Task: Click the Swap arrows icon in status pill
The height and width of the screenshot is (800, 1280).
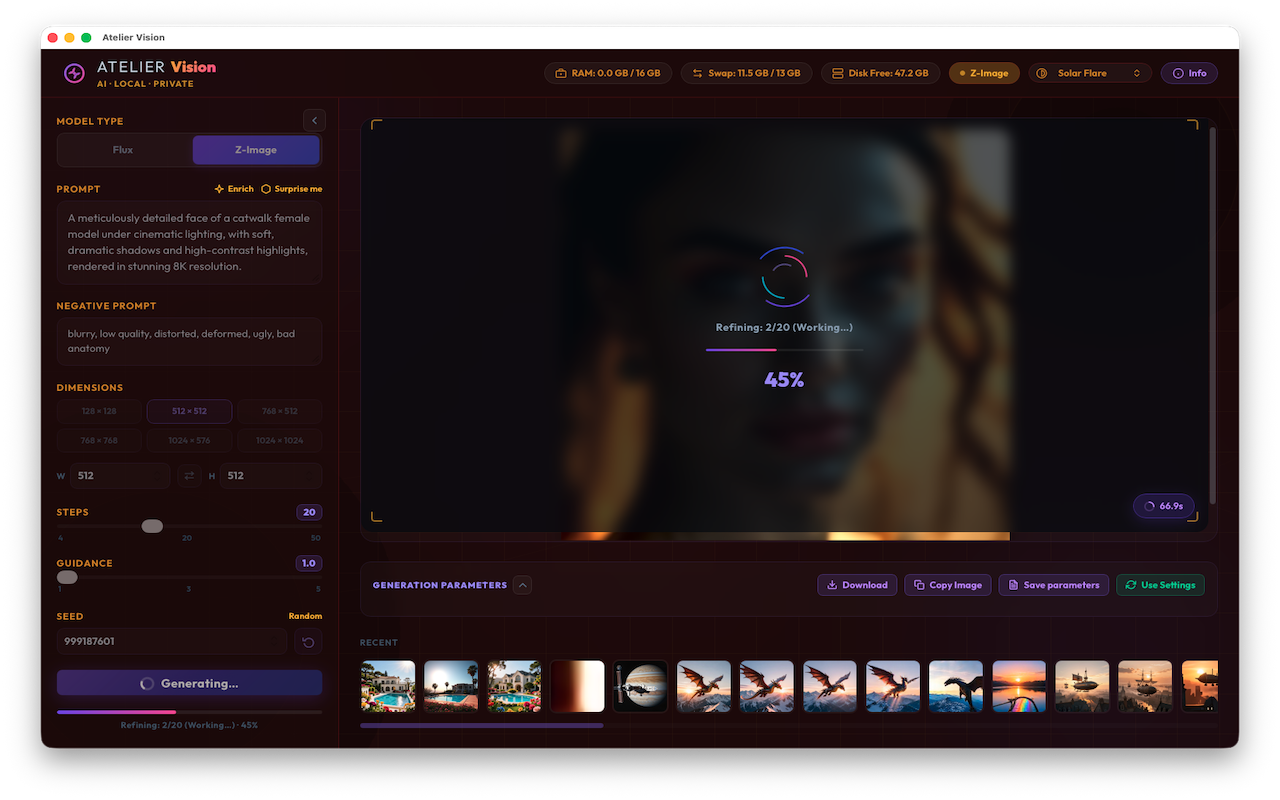Action: pyautogui.click(x=698, y=73)
